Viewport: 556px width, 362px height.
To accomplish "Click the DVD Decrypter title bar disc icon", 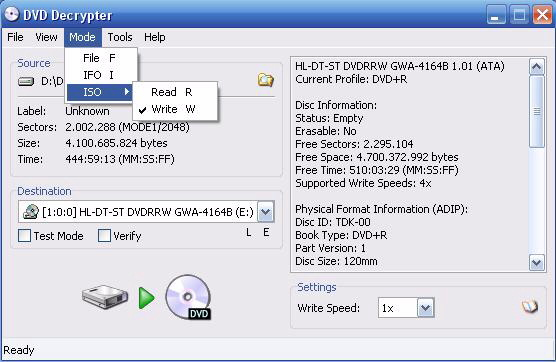I will click(11, 15).
